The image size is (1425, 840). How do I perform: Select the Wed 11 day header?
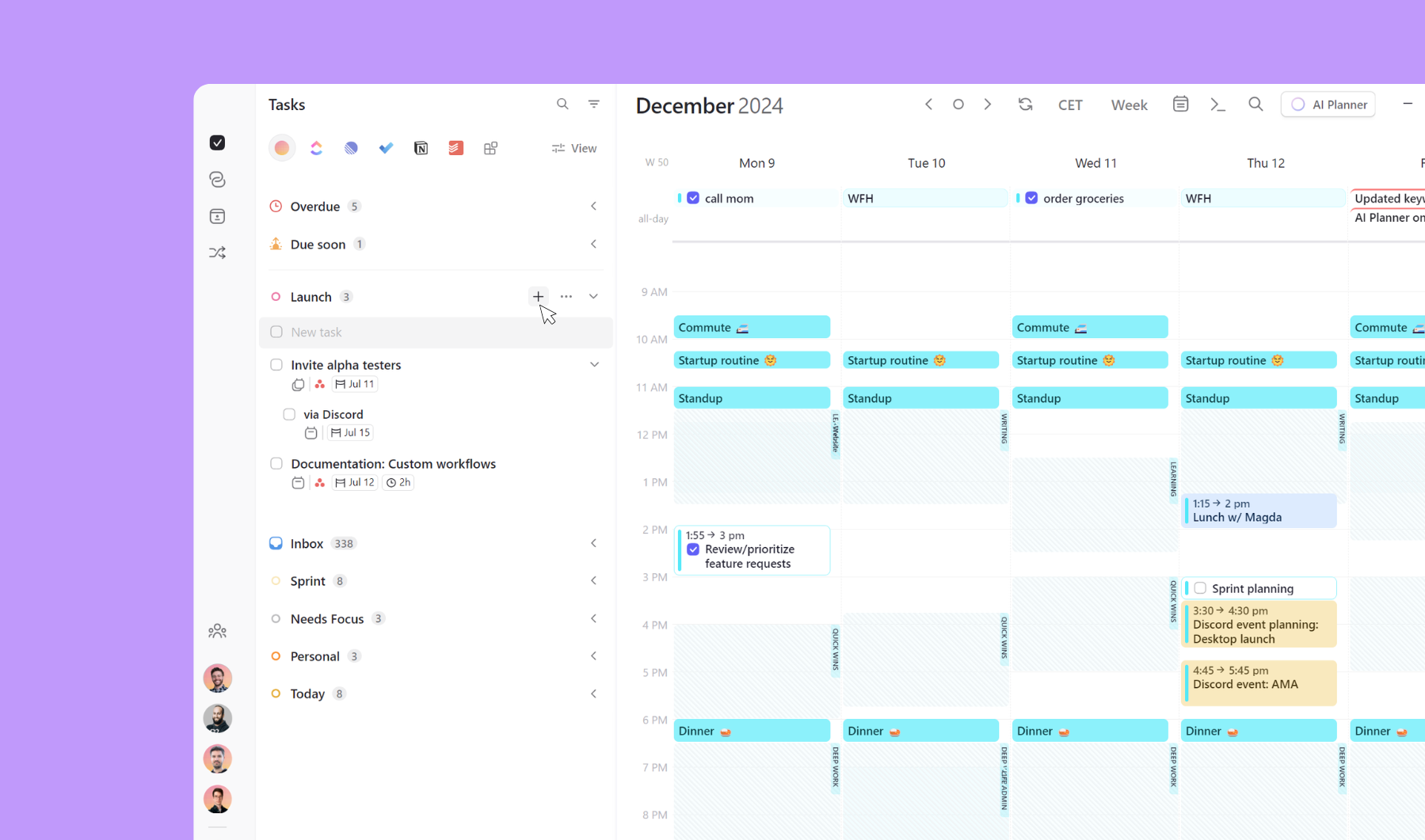point(1095,163)
